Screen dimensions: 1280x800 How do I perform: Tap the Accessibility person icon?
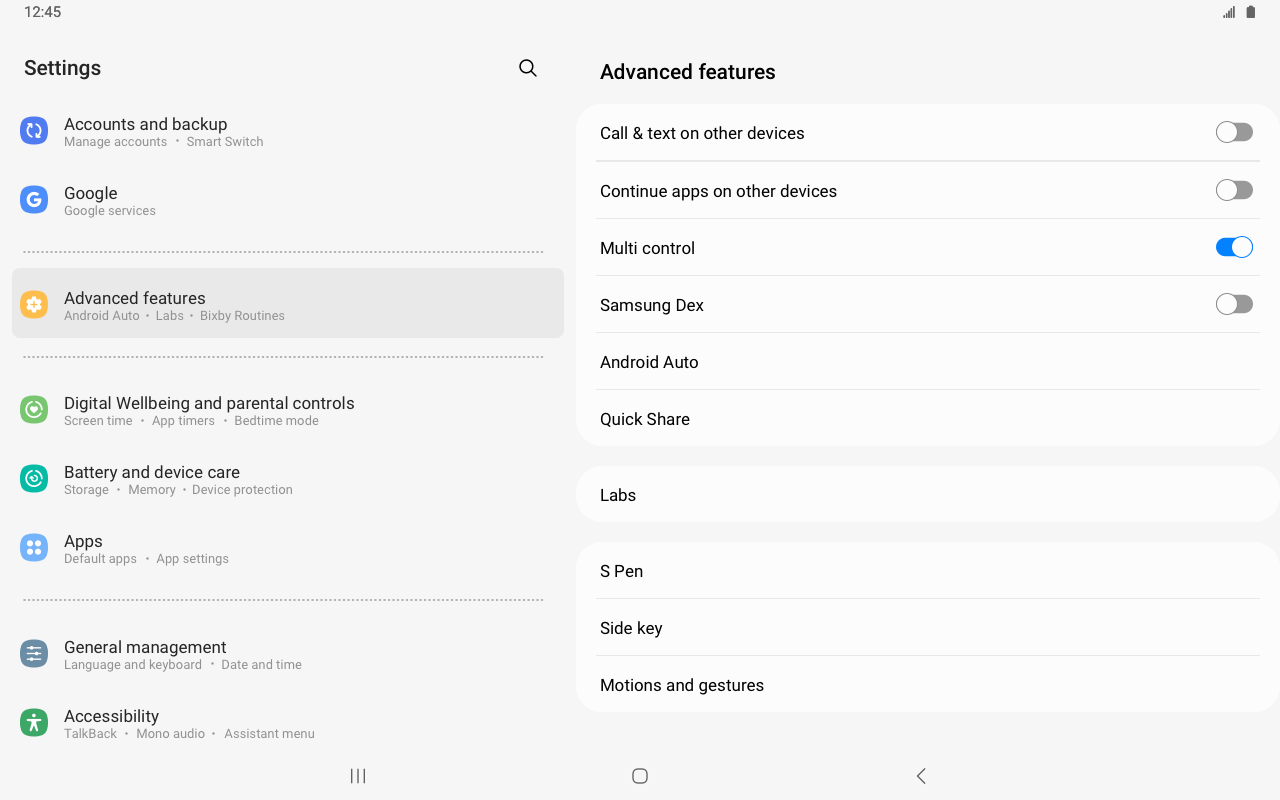(34, 723)
